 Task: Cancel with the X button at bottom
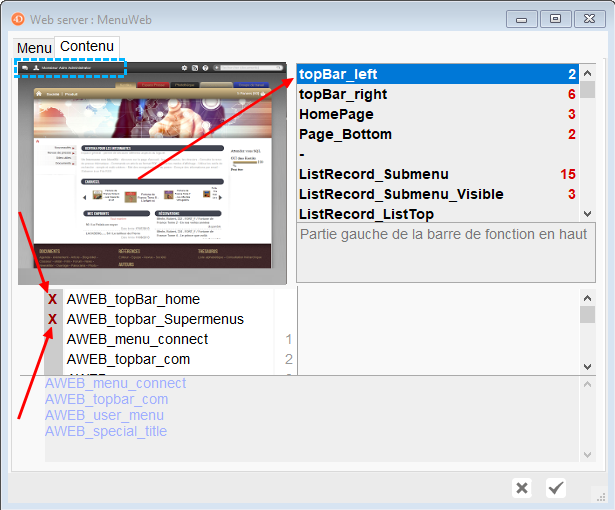(x=522, y=488)
